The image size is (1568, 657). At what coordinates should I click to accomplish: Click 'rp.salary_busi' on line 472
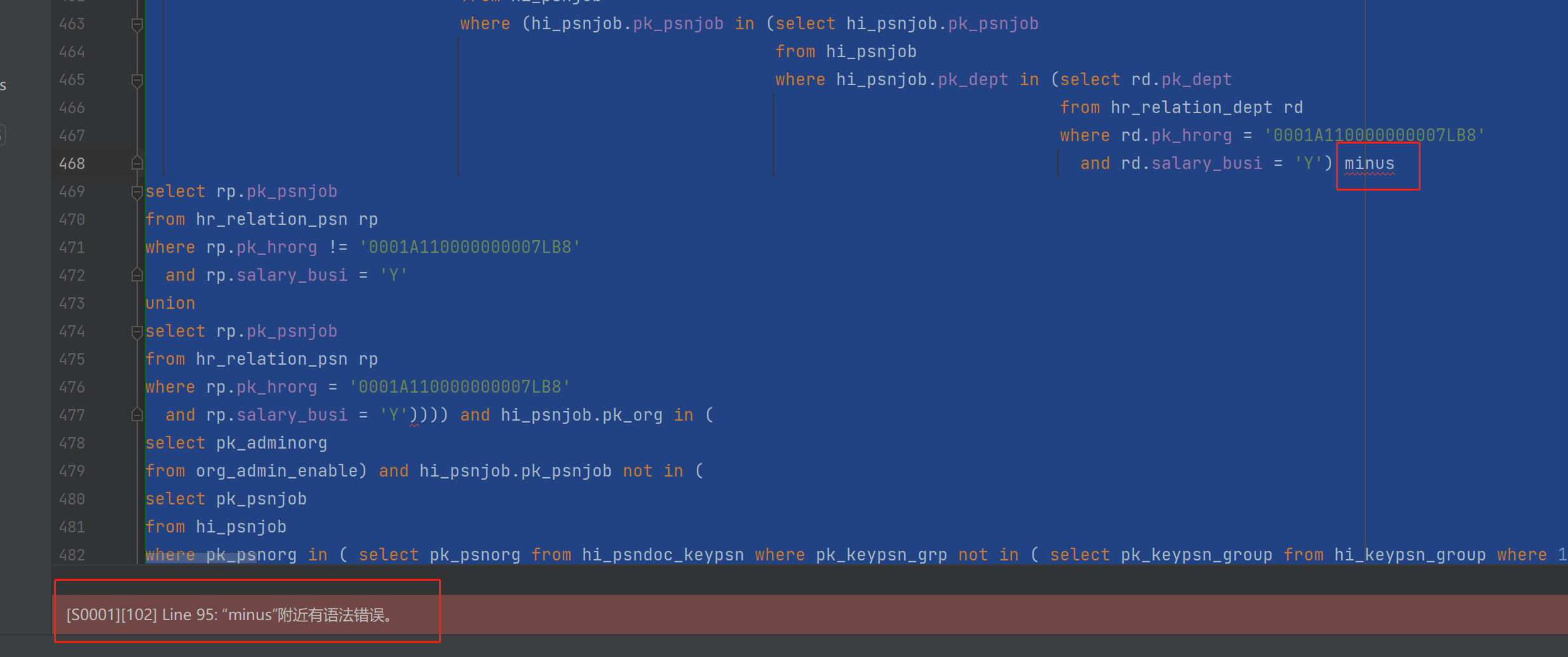click(x=277, y=275)
